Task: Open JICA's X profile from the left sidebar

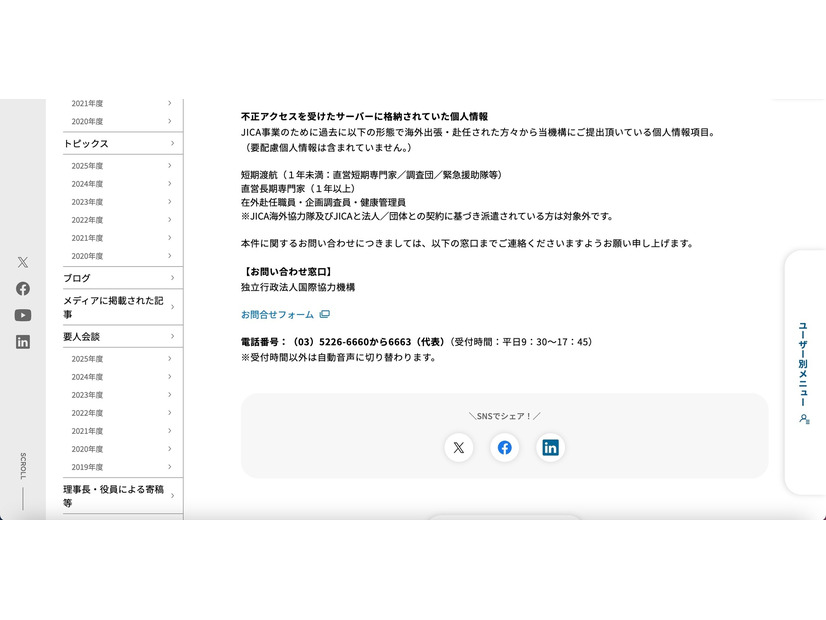Action: pos(22,262)
